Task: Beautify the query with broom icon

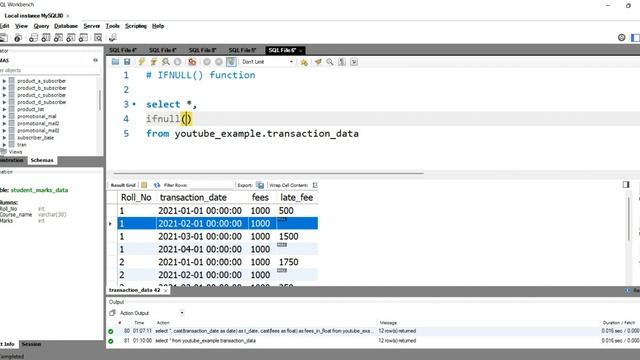Action: point(318,62)
